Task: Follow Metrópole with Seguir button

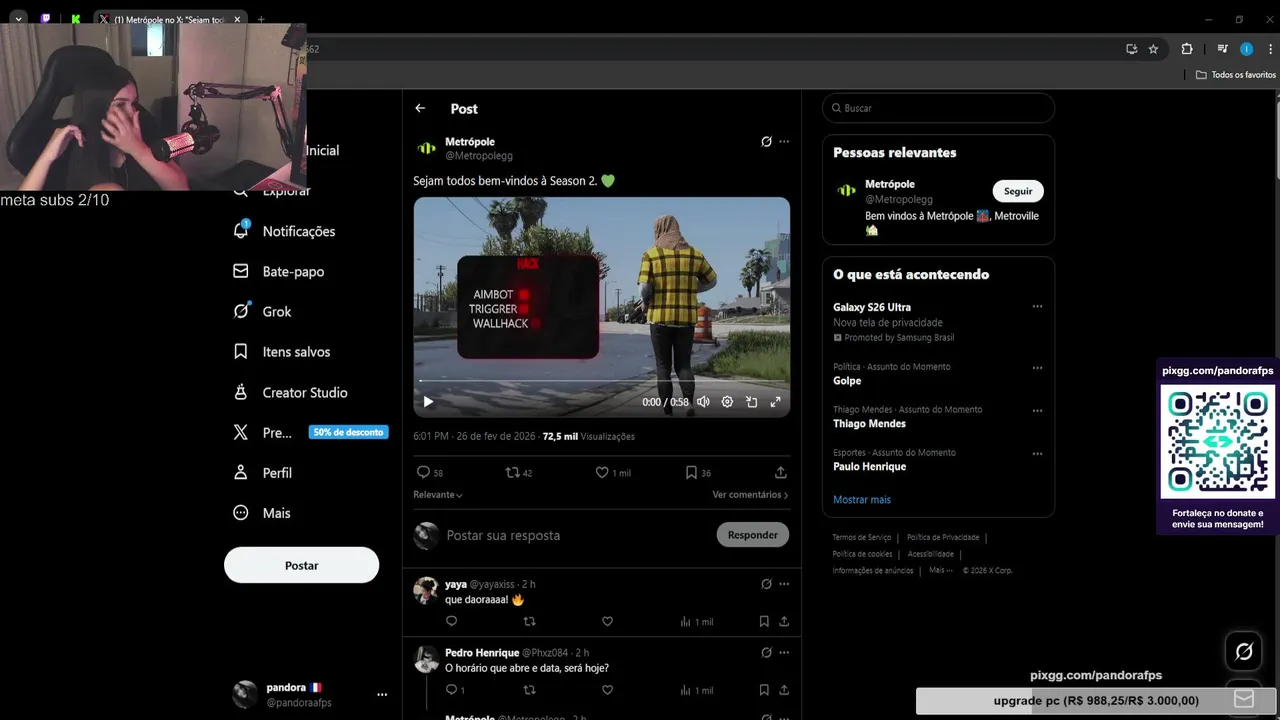Action: click(x=1018, y=191)
